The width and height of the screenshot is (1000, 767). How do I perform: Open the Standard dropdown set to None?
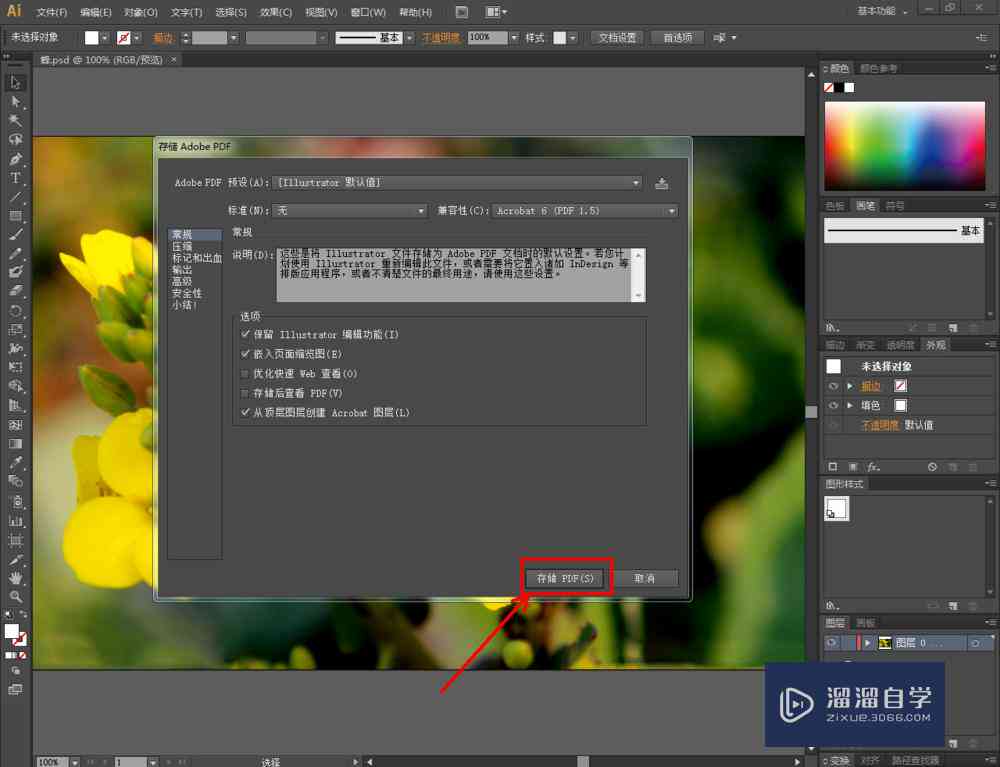[349, 210]
